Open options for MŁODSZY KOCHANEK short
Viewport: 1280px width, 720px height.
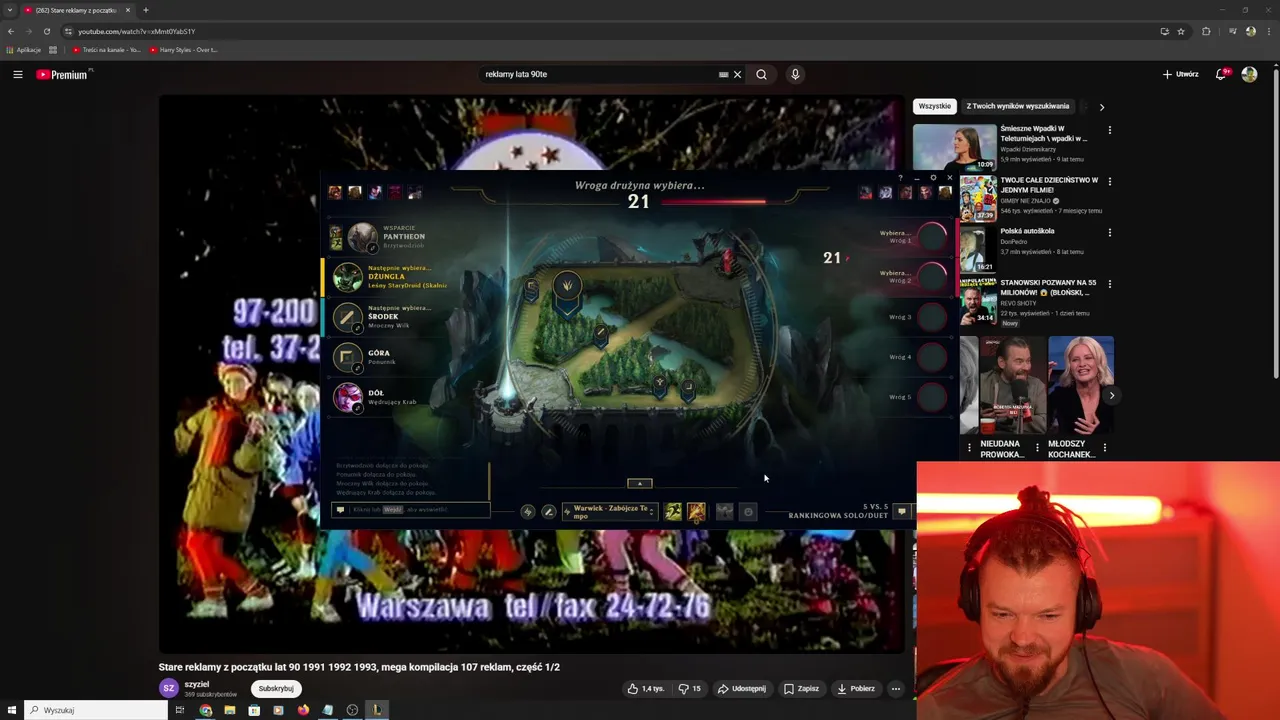[x=1104, y=448]
